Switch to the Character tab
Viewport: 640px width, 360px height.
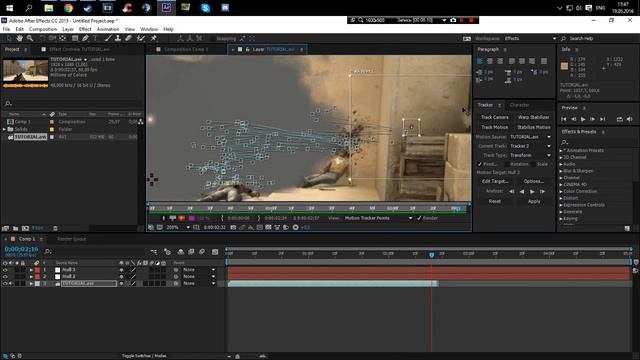point(519,105)
